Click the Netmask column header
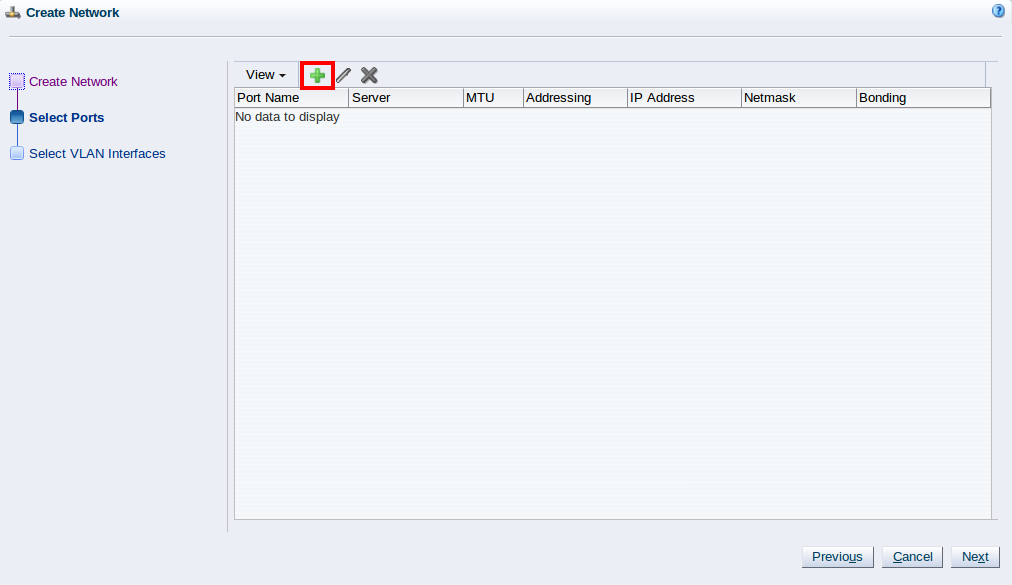 pos(798,98)
